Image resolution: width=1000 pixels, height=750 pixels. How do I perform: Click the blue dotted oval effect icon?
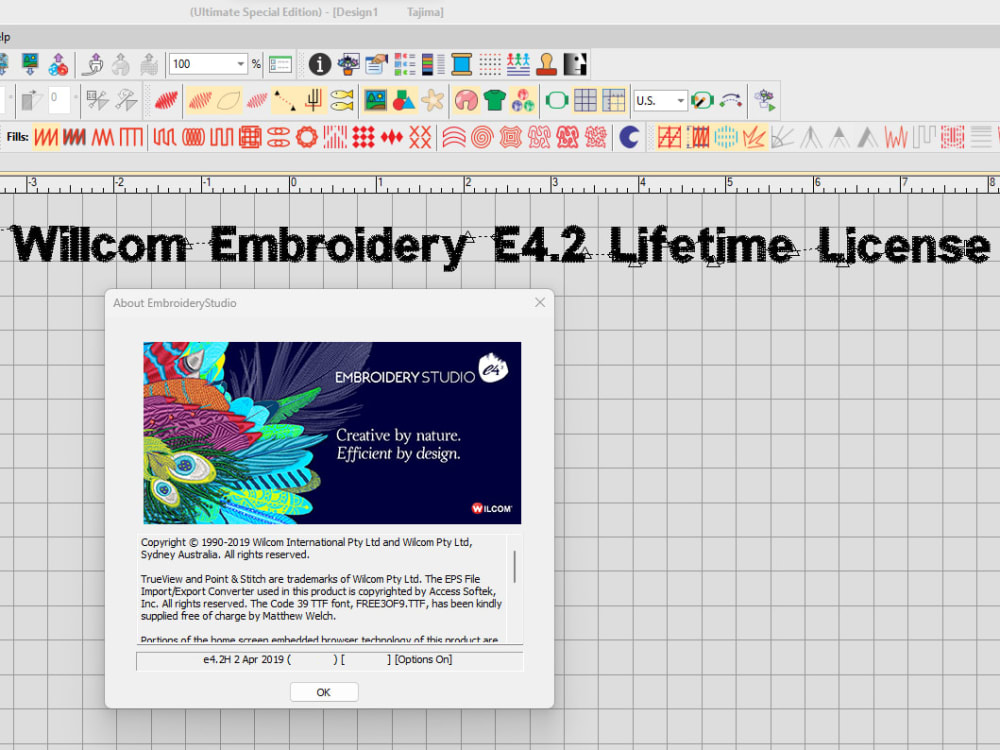[x=726, y=137]
